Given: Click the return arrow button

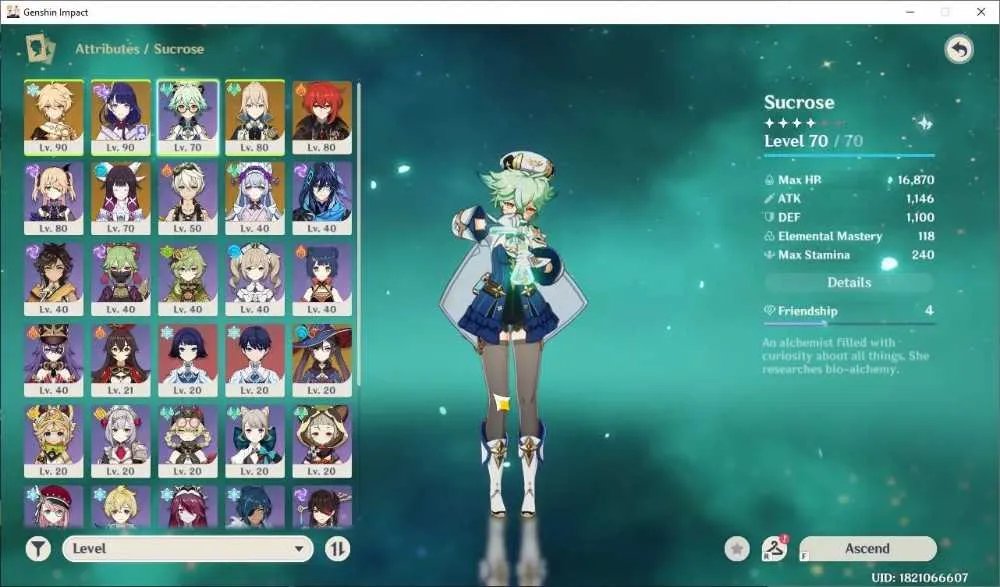Looking at the screenshot, I should [959, 49].
